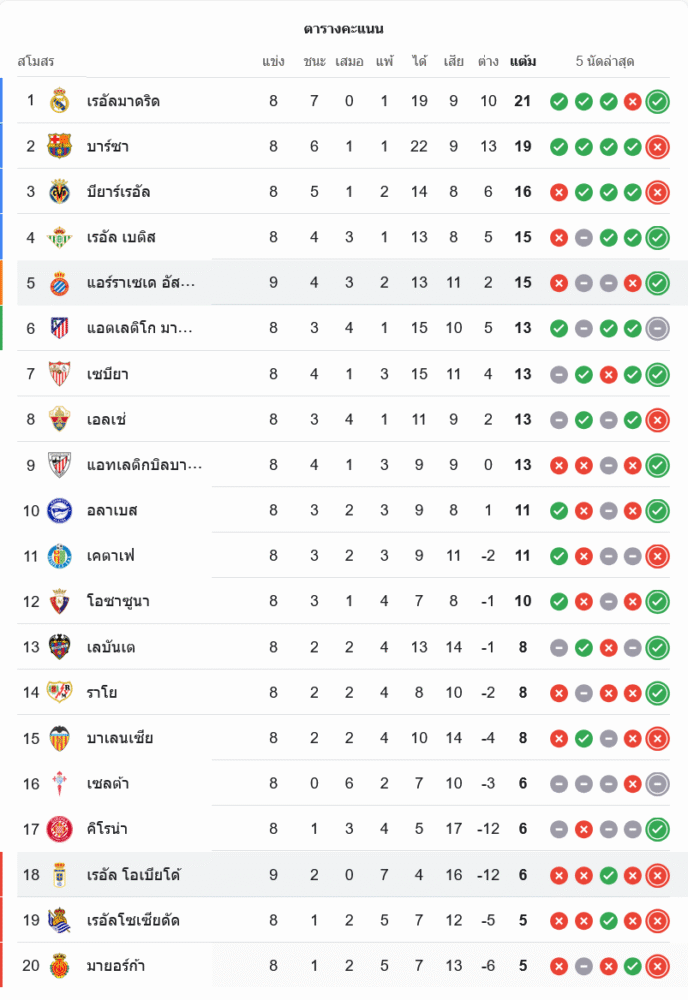Click Real Madrid's latest match win indicator
Image resolution: width=688 pixels, height=1000 pixels.
click(x=657, y=101)
